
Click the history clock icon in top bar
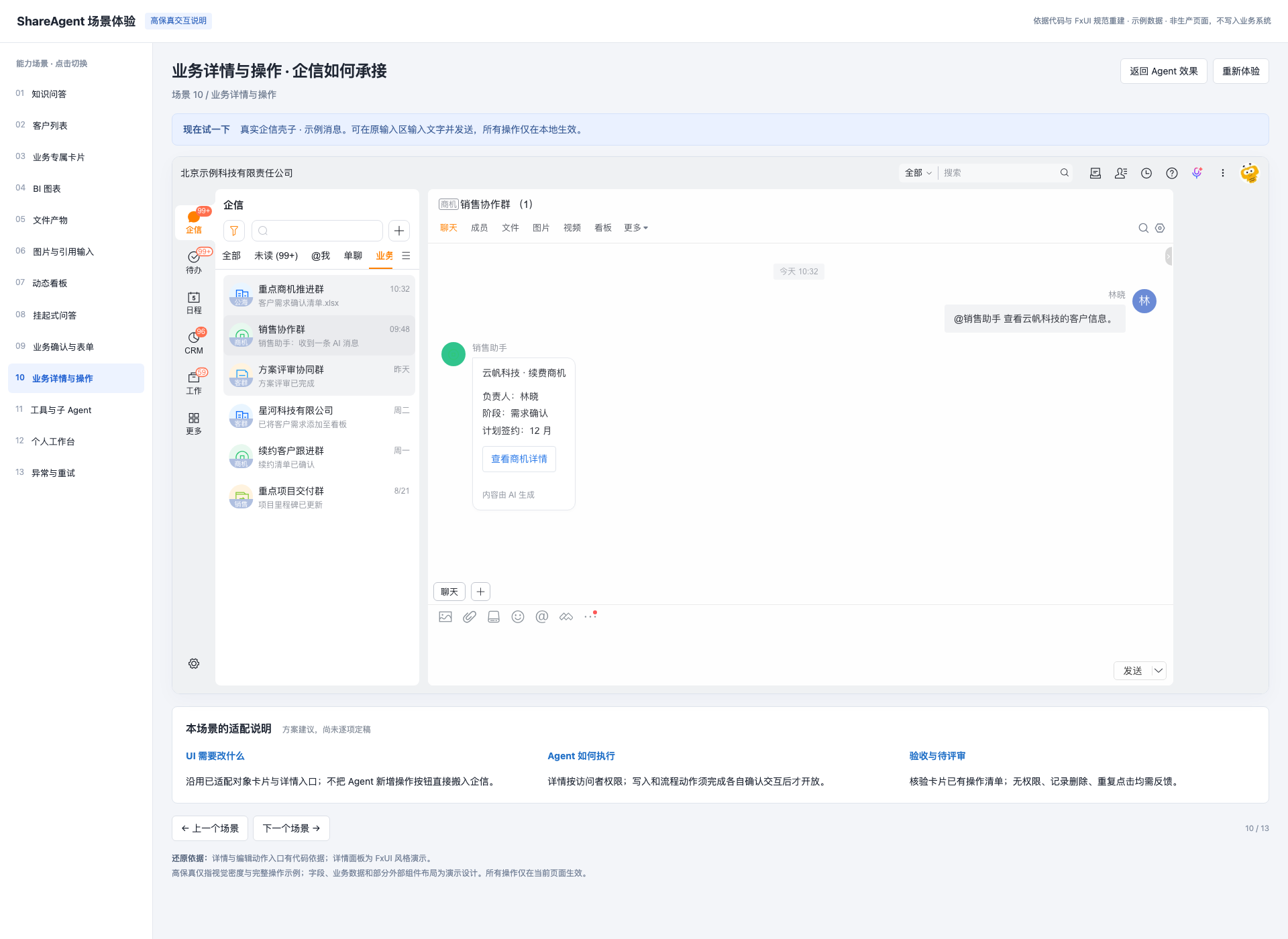[1146, 173]
